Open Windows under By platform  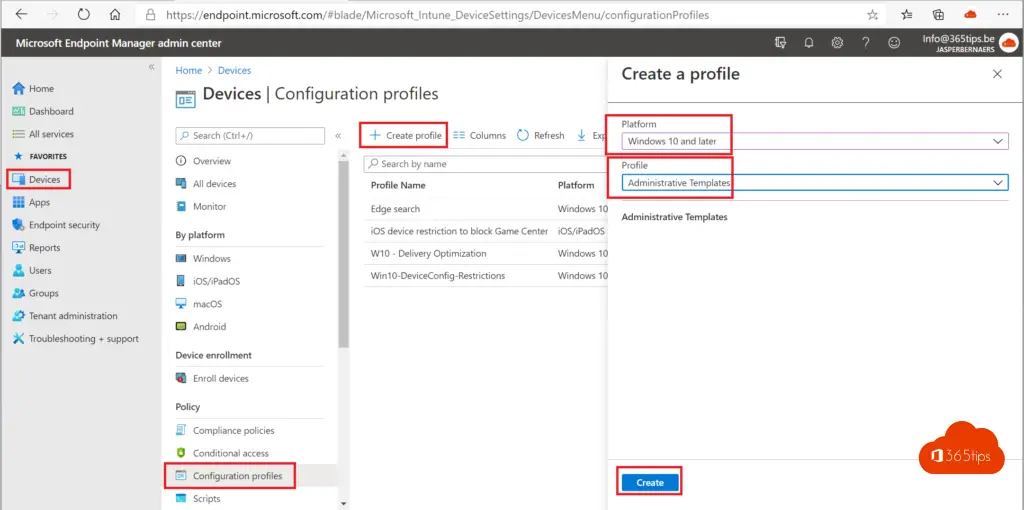tap(212, 259)
